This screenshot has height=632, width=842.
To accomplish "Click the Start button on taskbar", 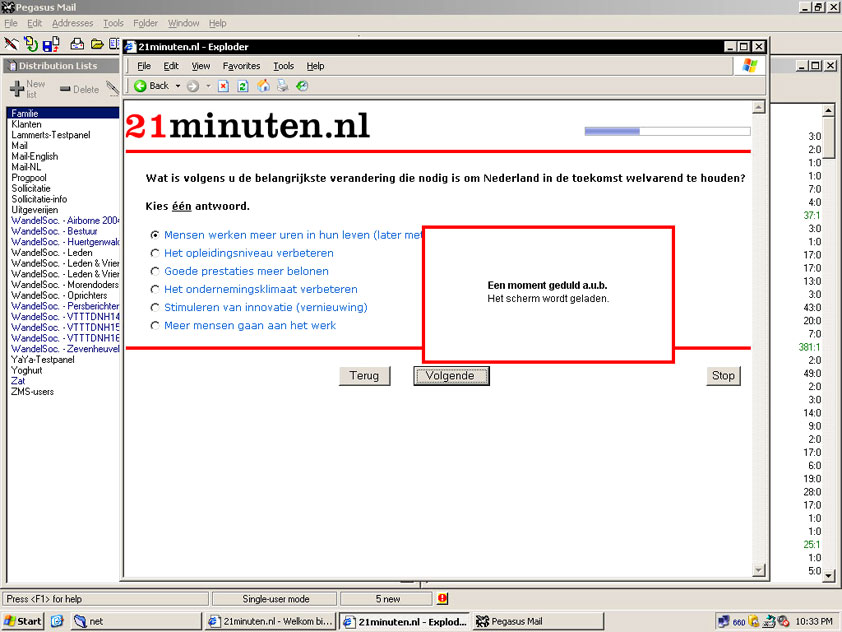I will [x=23, y=621].
